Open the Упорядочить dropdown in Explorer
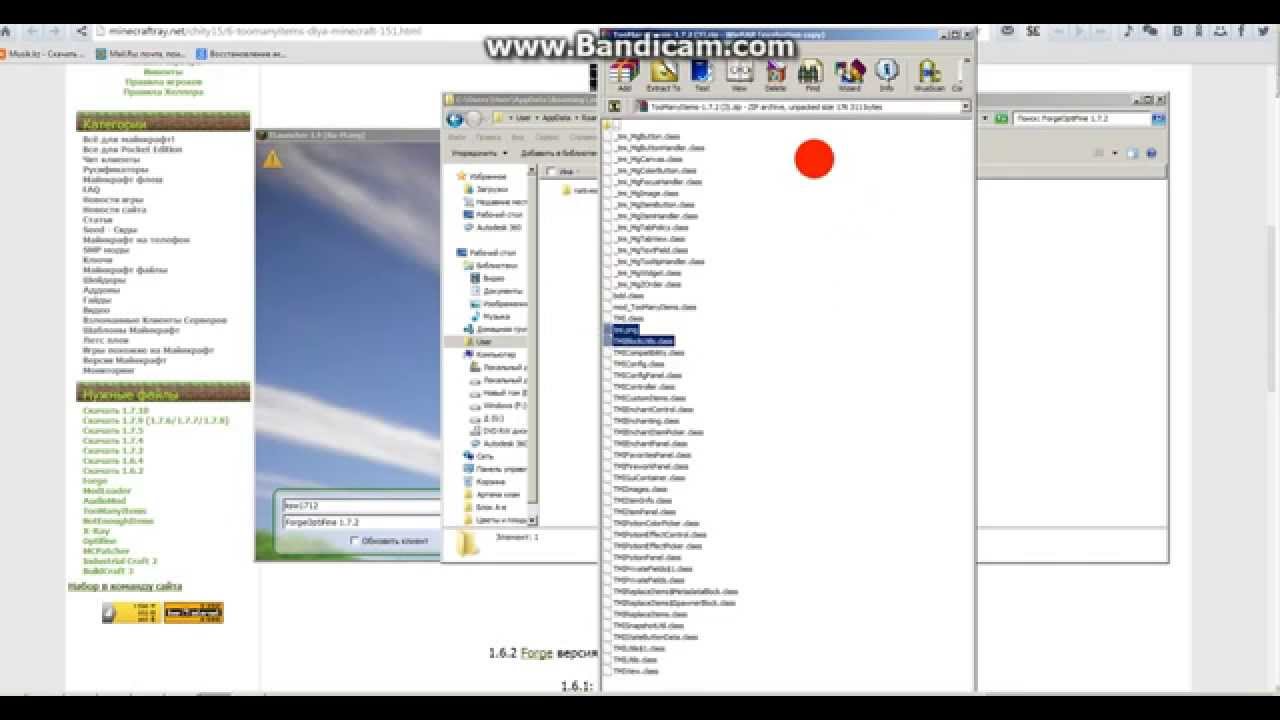This screenshot has height=720, width=1280. pyautogui.click(x=480, y=153)
